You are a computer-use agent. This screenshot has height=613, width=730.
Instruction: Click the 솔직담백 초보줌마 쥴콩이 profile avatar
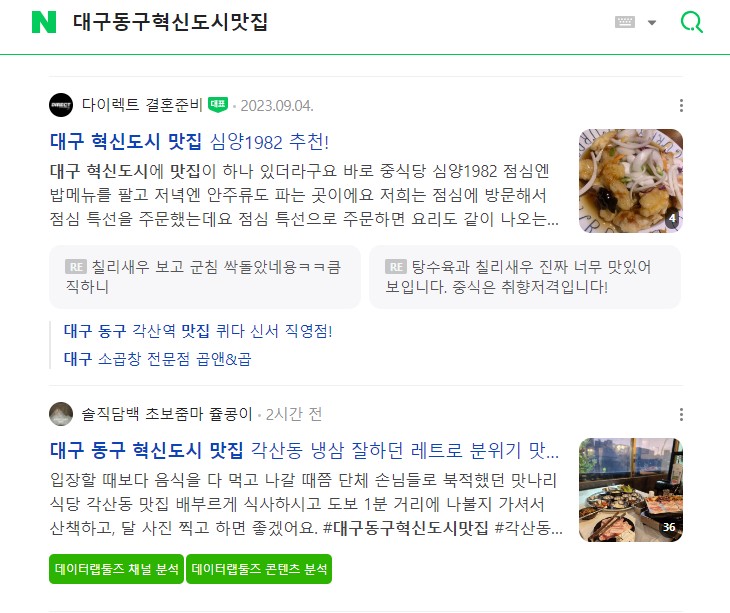pyautogui.click(x=61, y=414)
